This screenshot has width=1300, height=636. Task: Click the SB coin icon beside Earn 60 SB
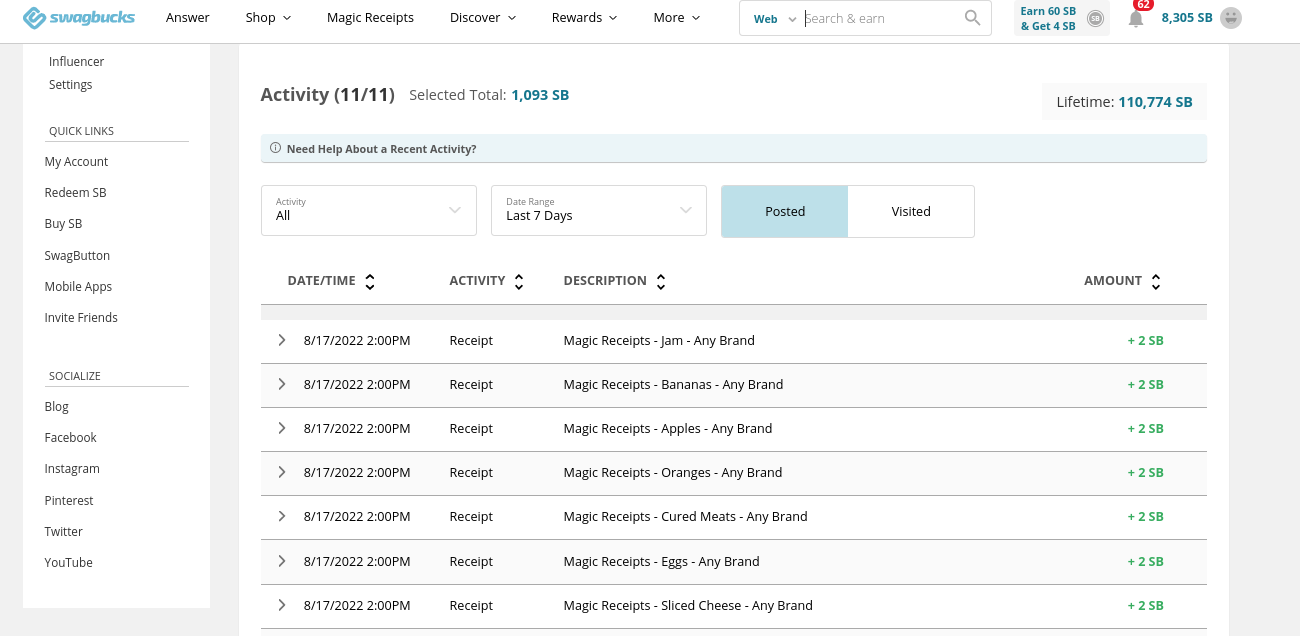(1095, 18)
